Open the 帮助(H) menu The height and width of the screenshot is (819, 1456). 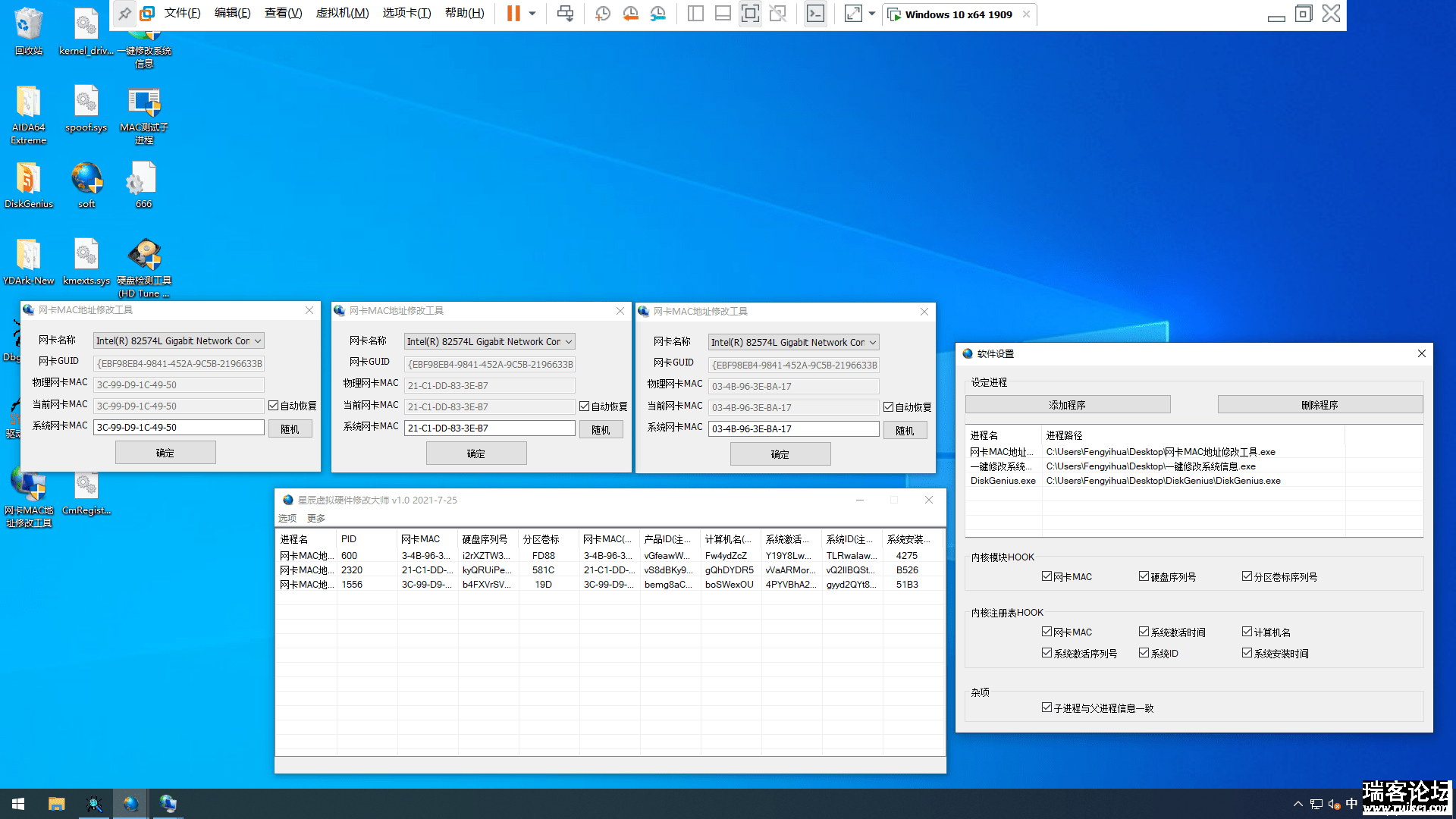(464, 14)
